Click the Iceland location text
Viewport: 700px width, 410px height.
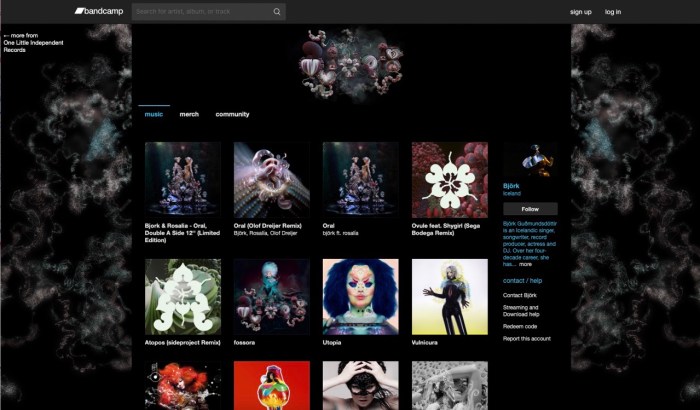[512, 194]
